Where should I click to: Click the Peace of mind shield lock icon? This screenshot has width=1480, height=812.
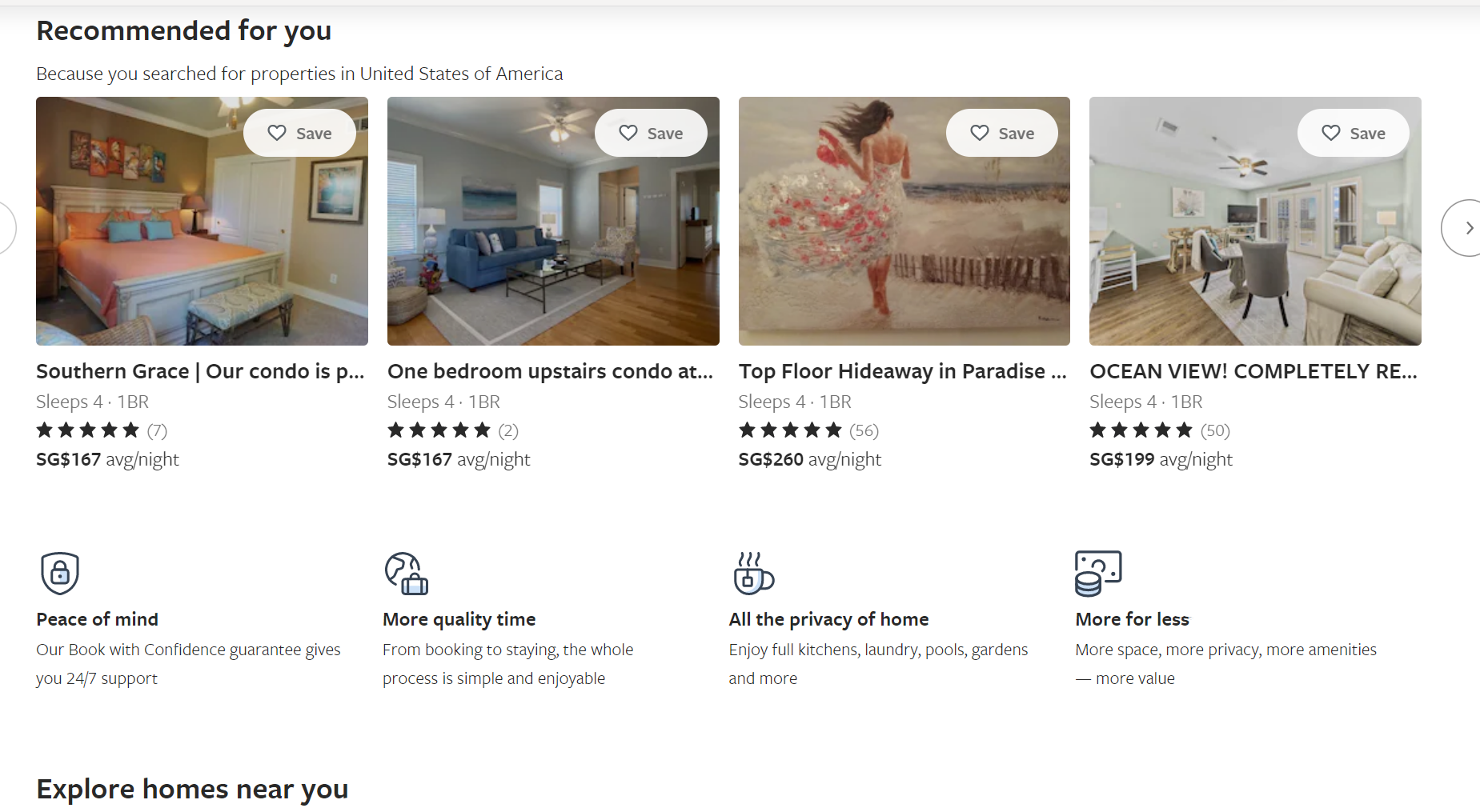coord(59,573)
